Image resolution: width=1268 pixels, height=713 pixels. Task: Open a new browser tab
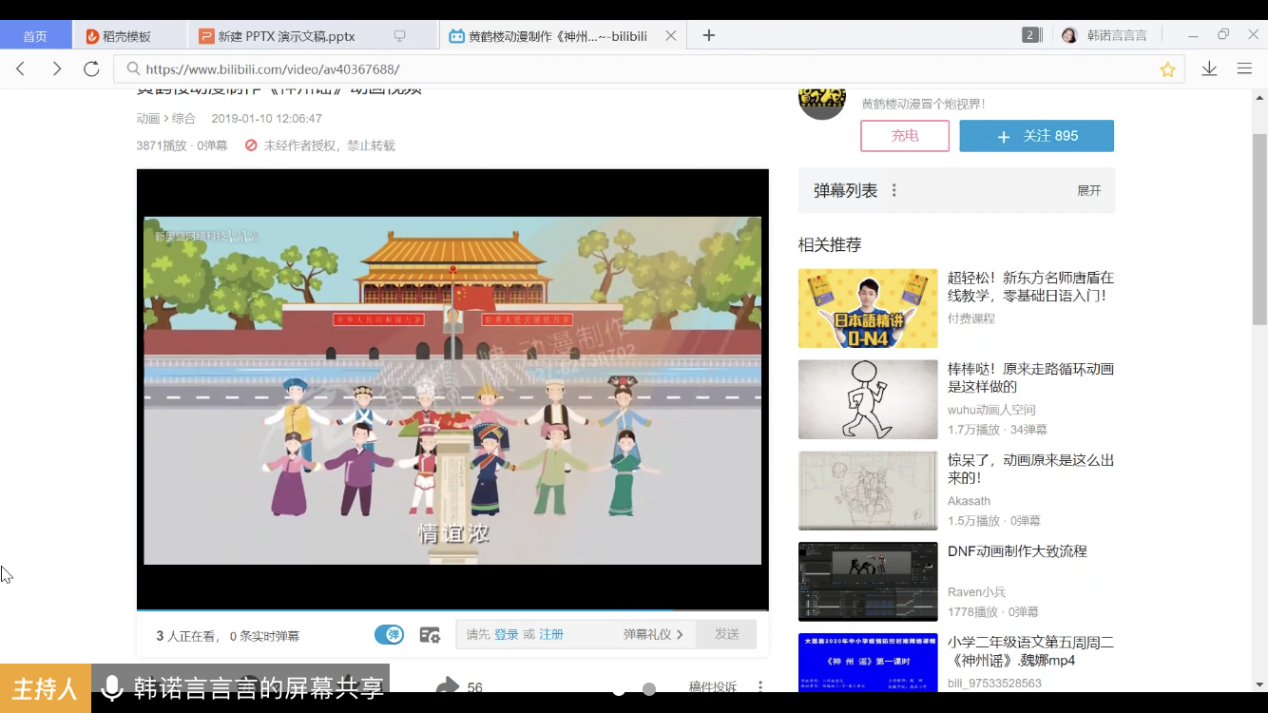(x=708, y=35)
